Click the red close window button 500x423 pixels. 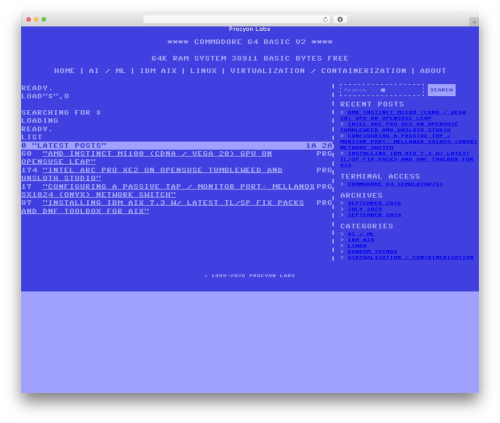pos(29,19)
